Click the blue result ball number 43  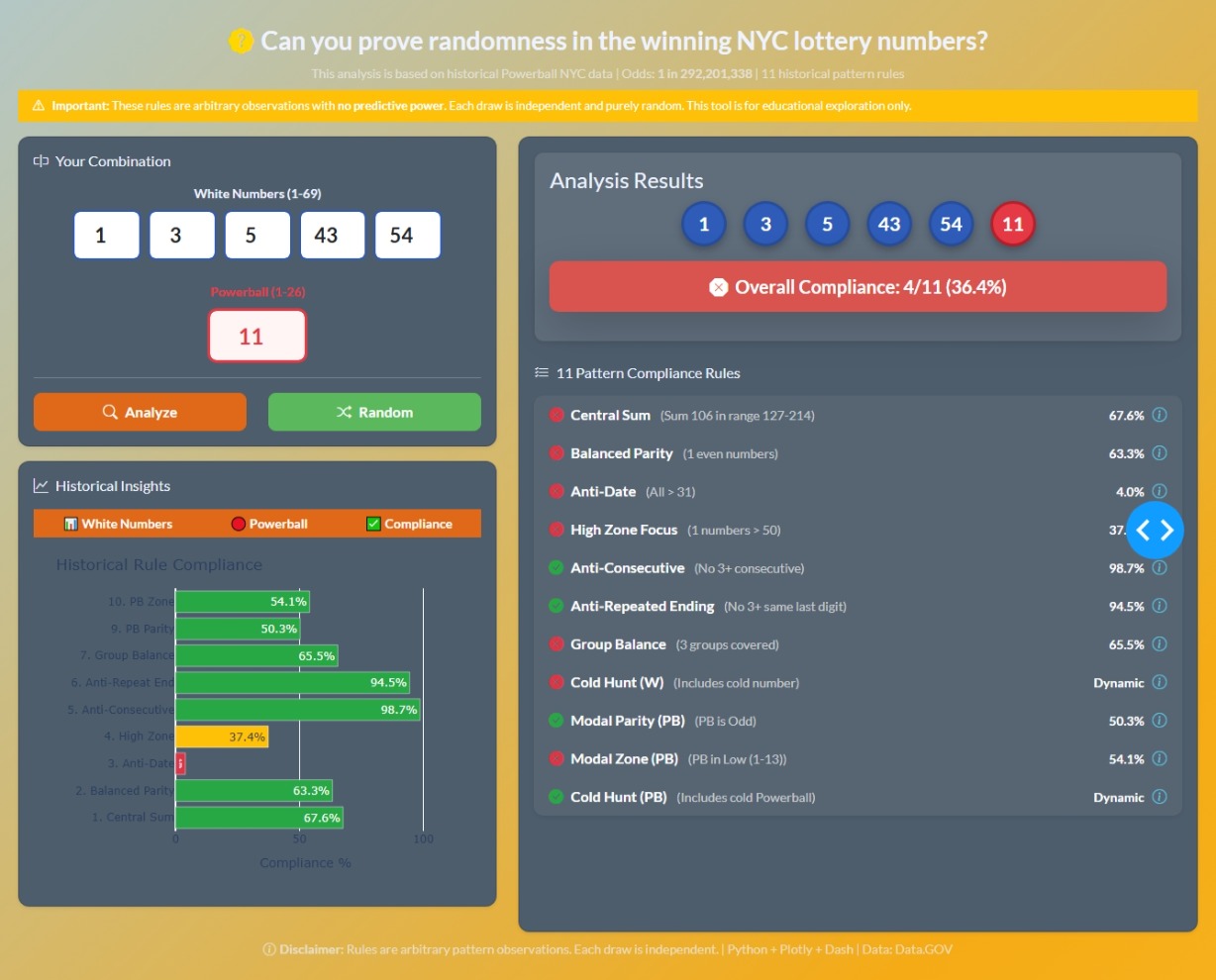[889, 225]
